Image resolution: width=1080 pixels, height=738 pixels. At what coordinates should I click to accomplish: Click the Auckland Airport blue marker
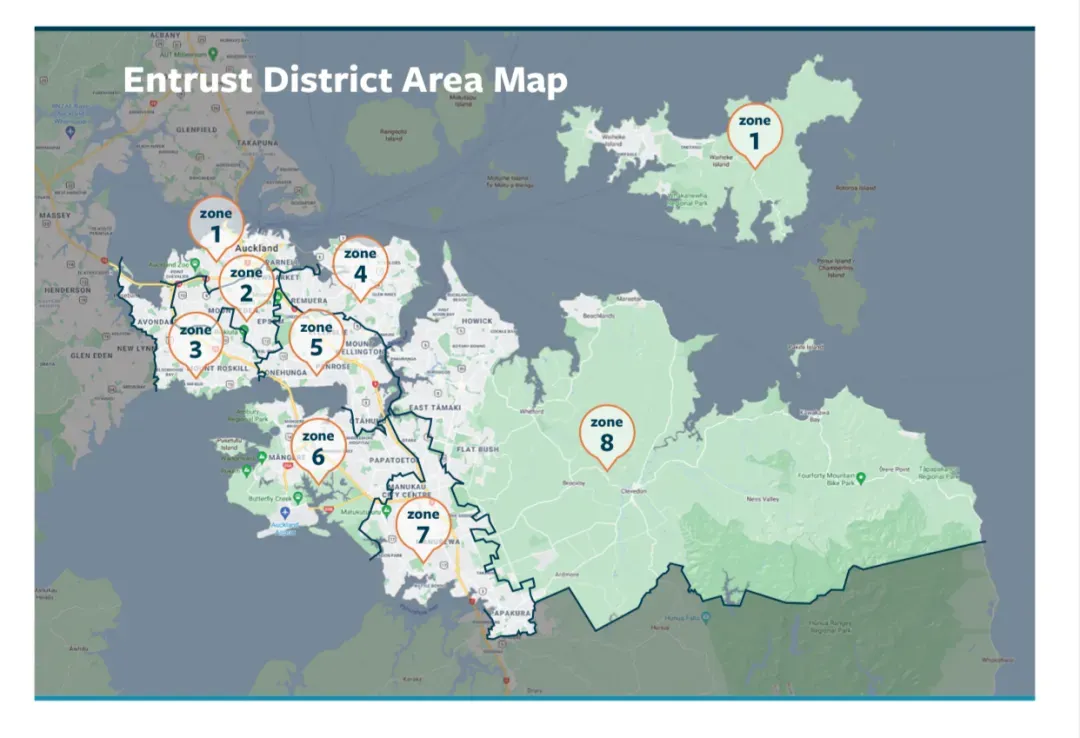285,513
